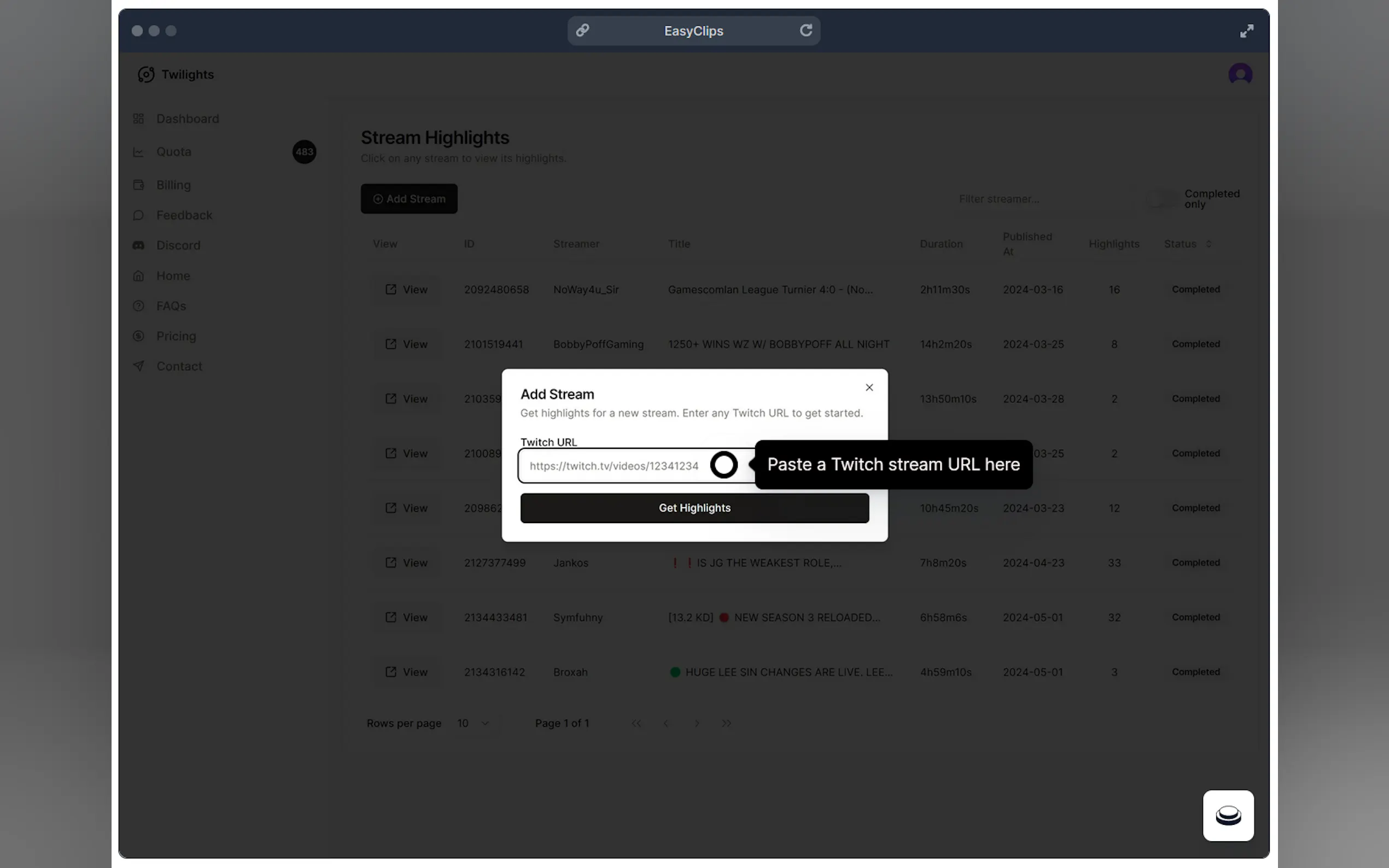Click the Add Stream button
This screenshot has height=868, width=1389.
point(409,198)
